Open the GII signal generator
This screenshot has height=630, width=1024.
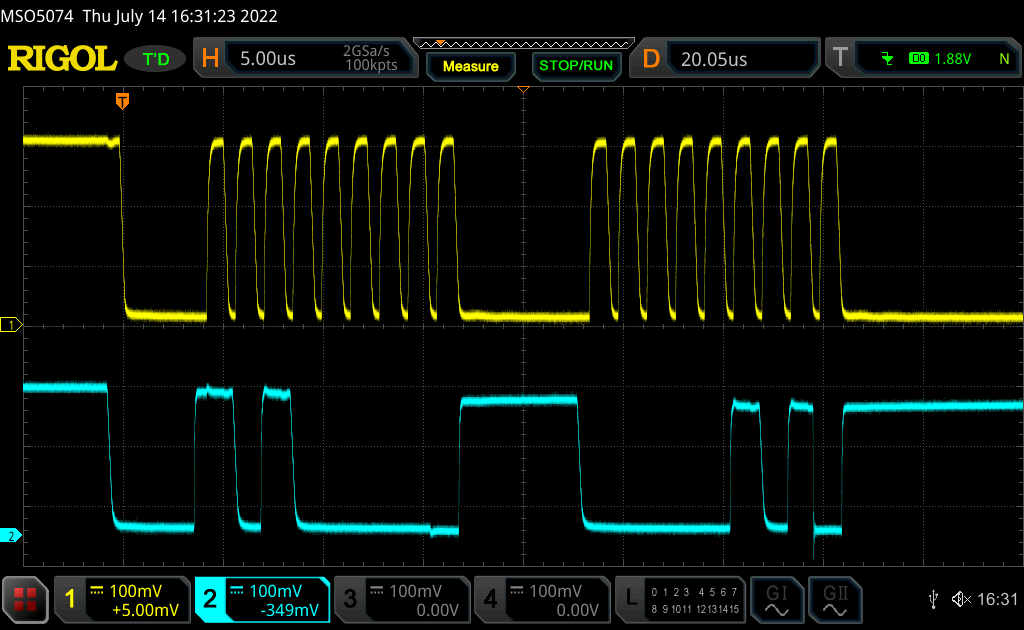point(834,600)
